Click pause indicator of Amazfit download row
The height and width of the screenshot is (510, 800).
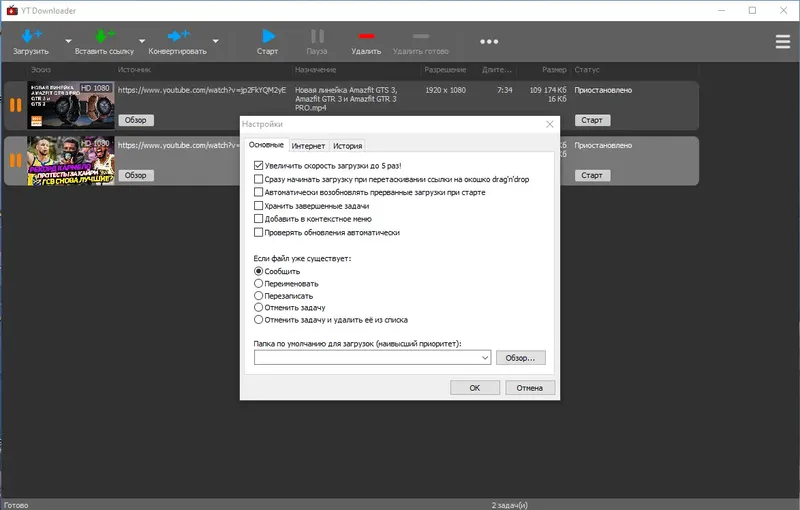coord(16,105)
